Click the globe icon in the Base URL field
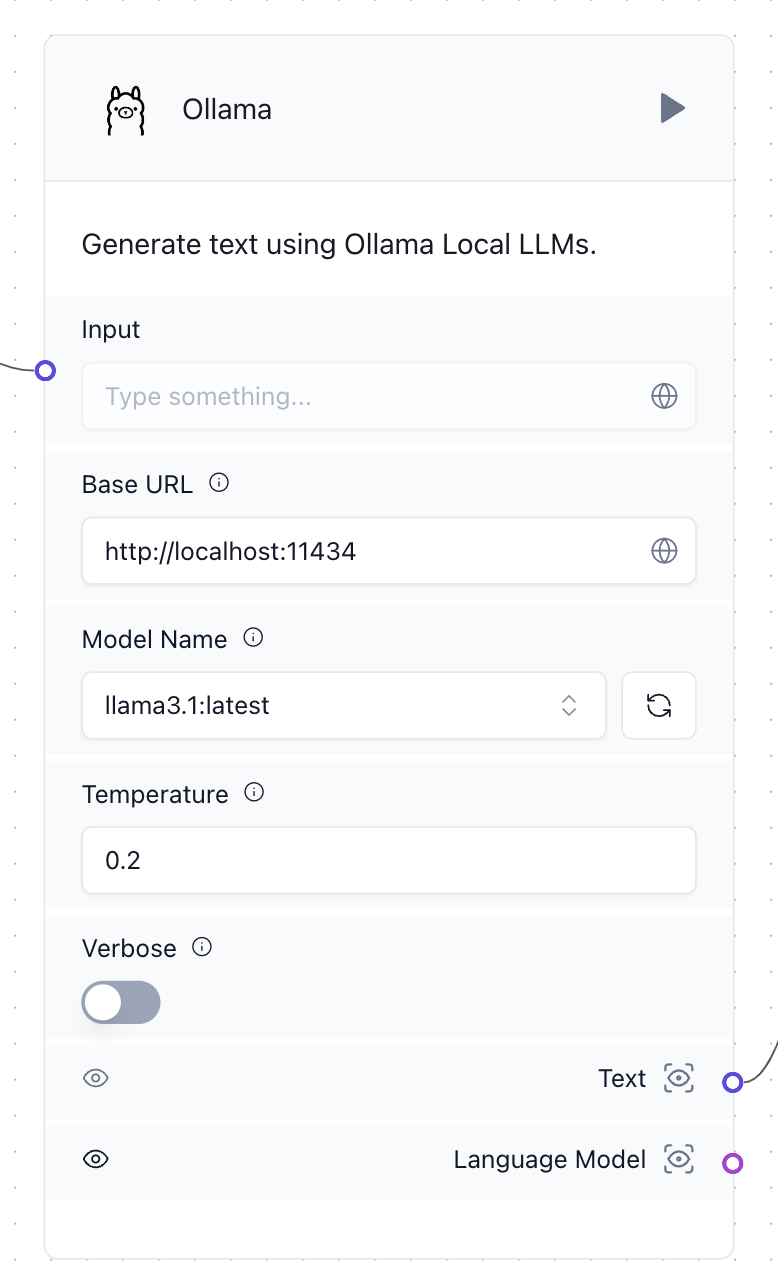The height and width of the screenshot is (1286, 778). click(x=664, y=550)
